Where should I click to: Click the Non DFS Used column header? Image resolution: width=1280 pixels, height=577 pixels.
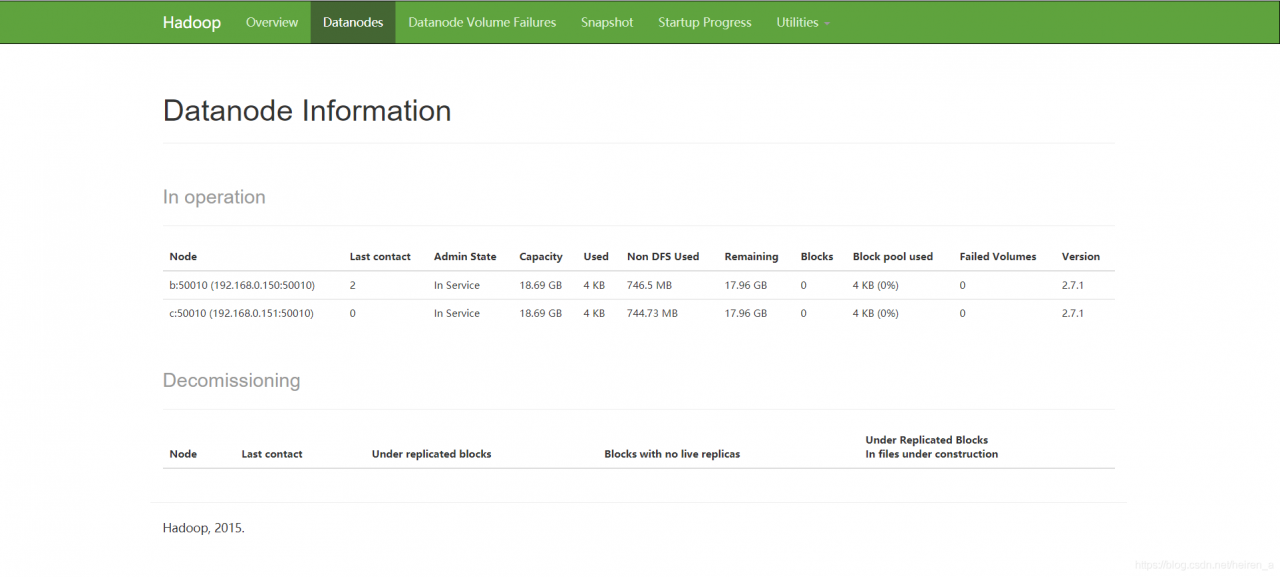point(663,257)
